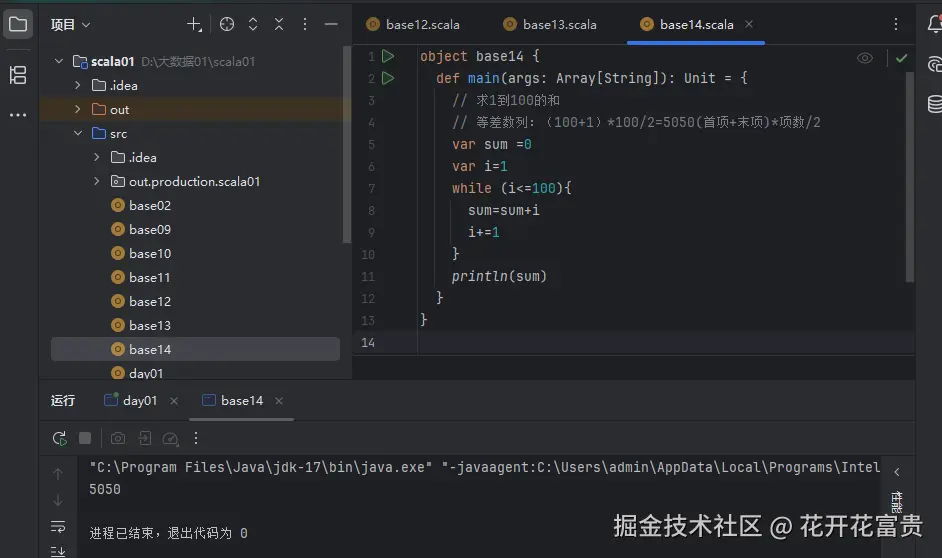Rerun base14 program
This screenshot has height=558, width=942.
pos(59,438)
